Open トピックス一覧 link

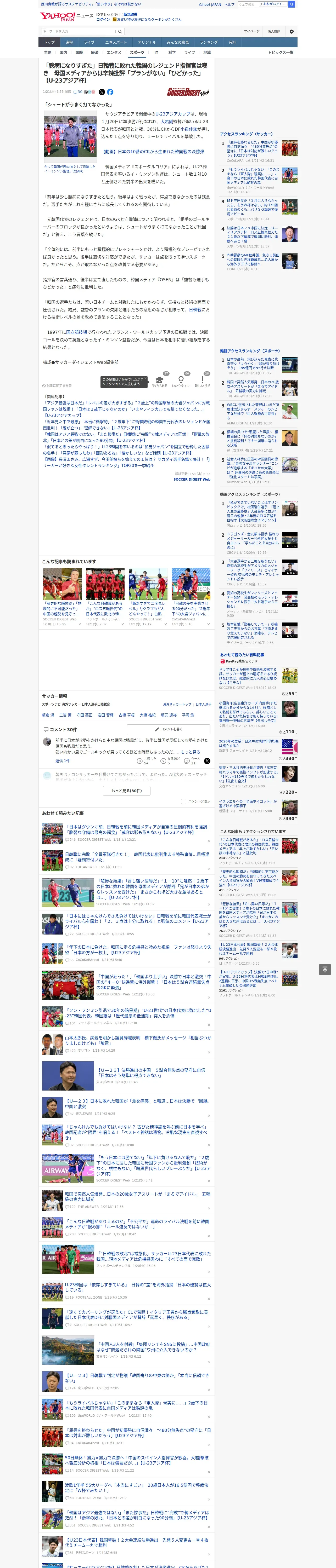coord(281,52)
